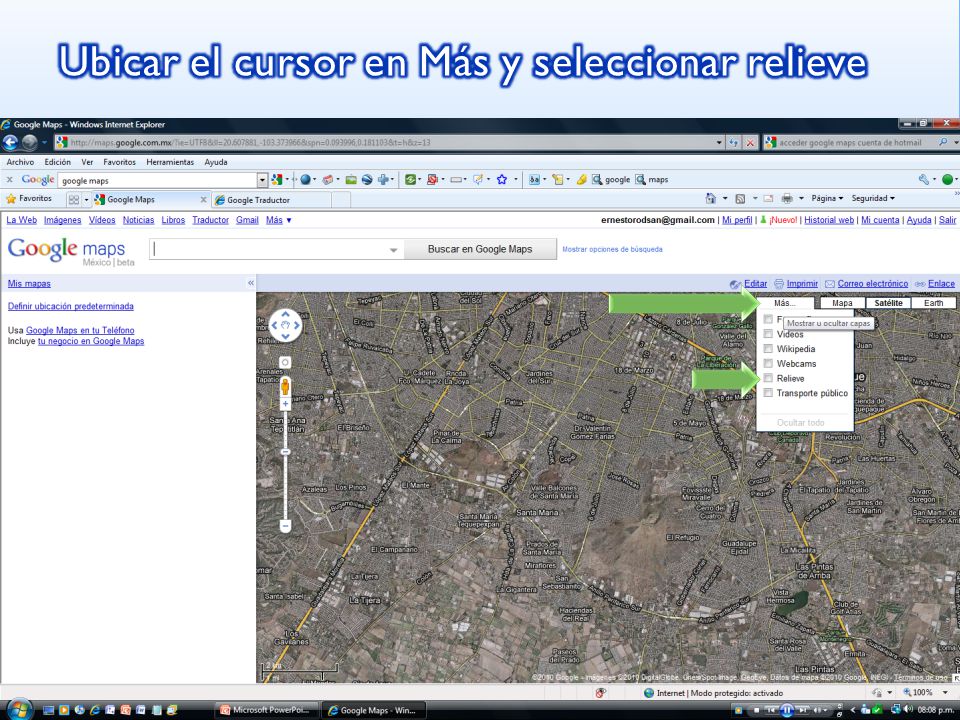Check the Webcams layer checkbox
The width and height of the screenshot is (960, 720).
coord(768,363)
